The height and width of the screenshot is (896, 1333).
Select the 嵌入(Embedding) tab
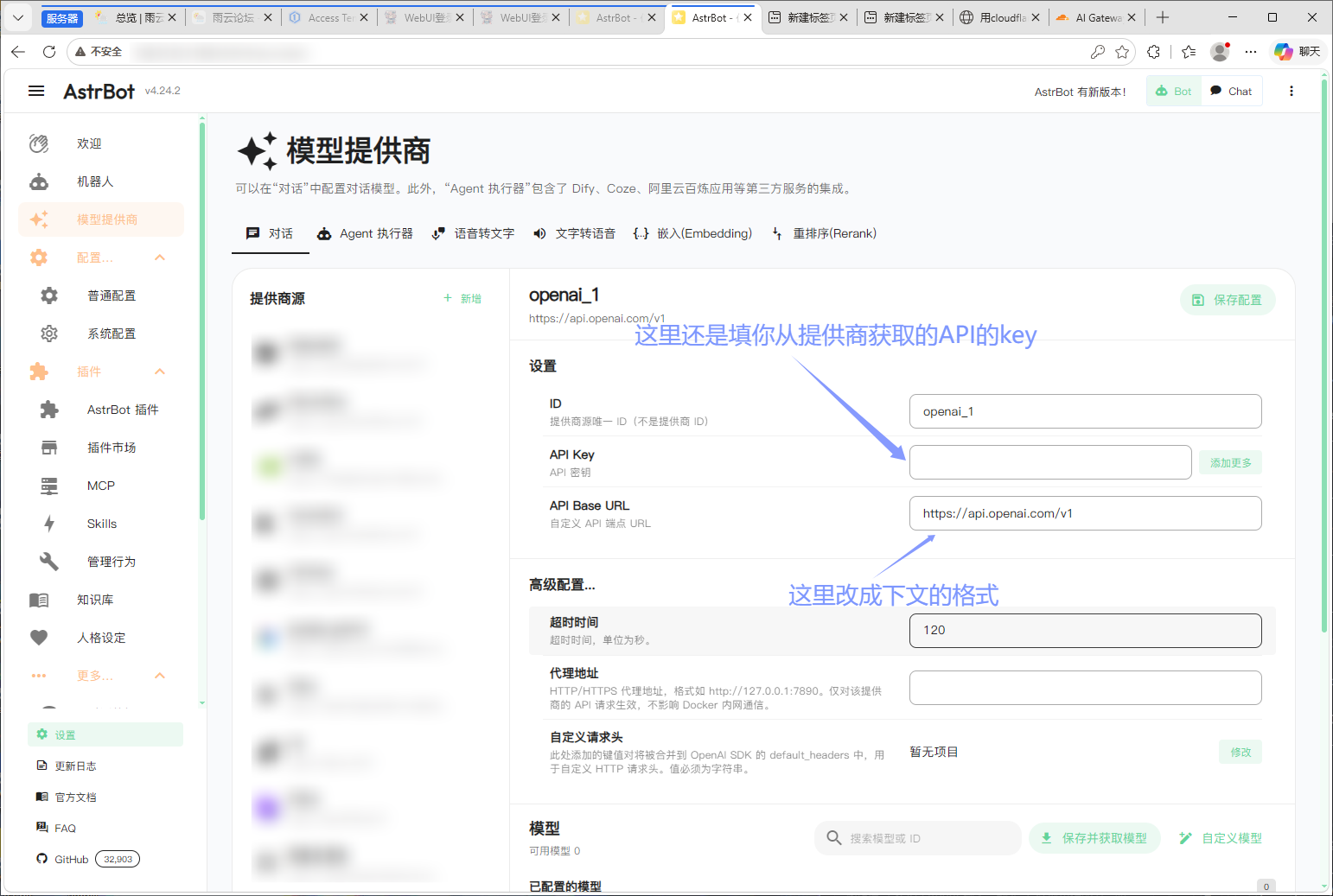tap(692, 233)
